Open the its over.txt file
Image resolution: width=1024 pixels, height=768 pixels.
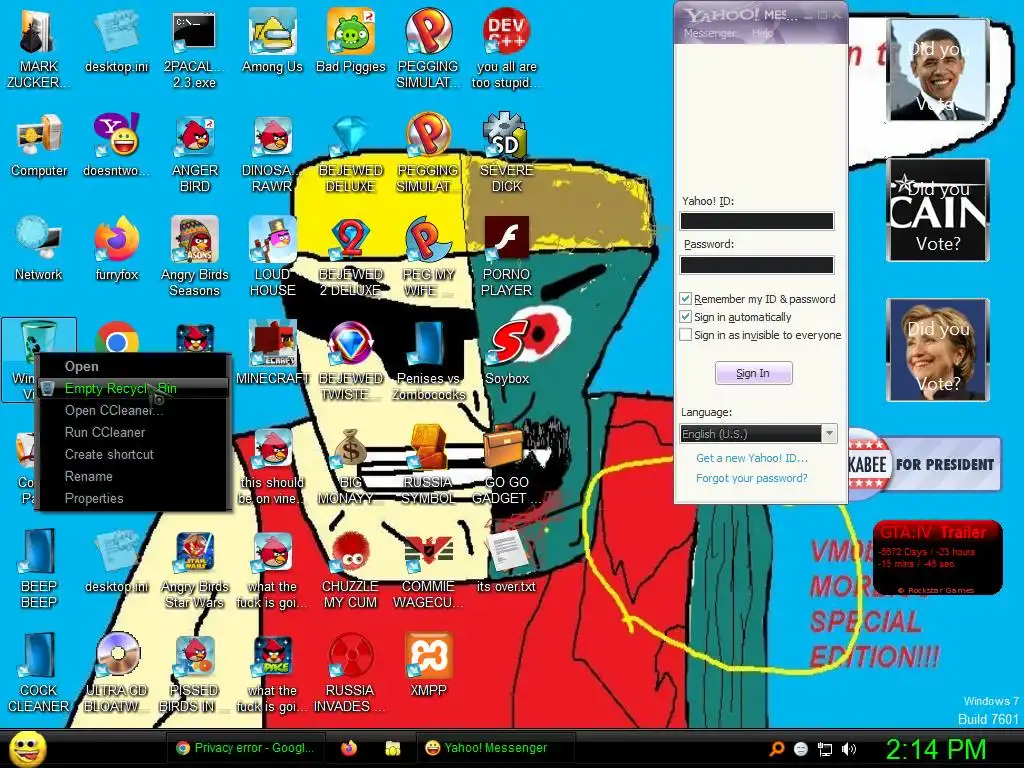[506, 560]
